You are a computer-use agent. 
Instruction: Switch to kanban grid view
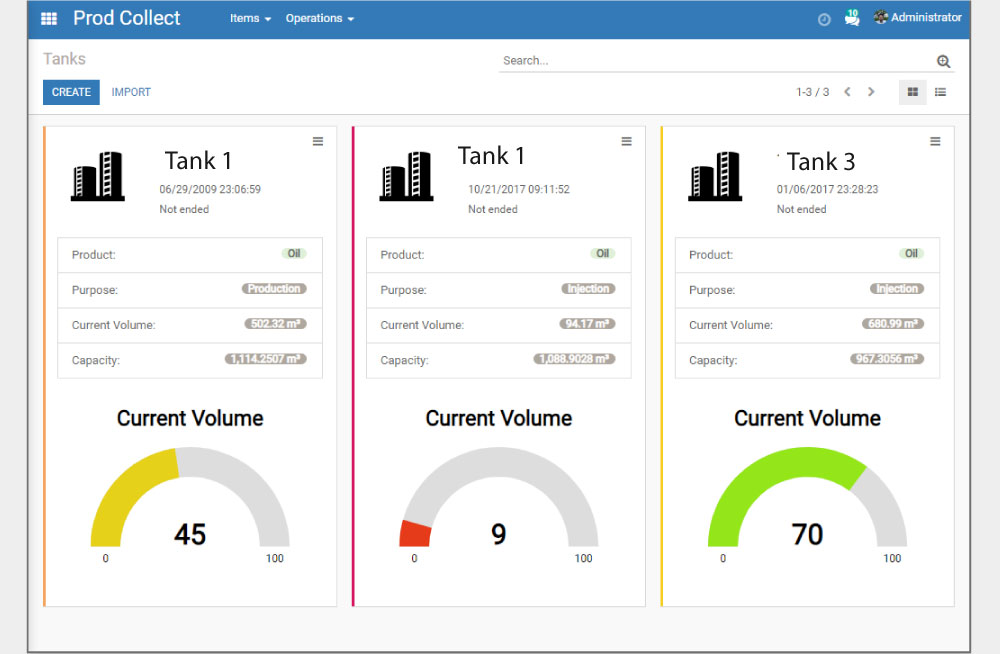[x=912, y=92]
